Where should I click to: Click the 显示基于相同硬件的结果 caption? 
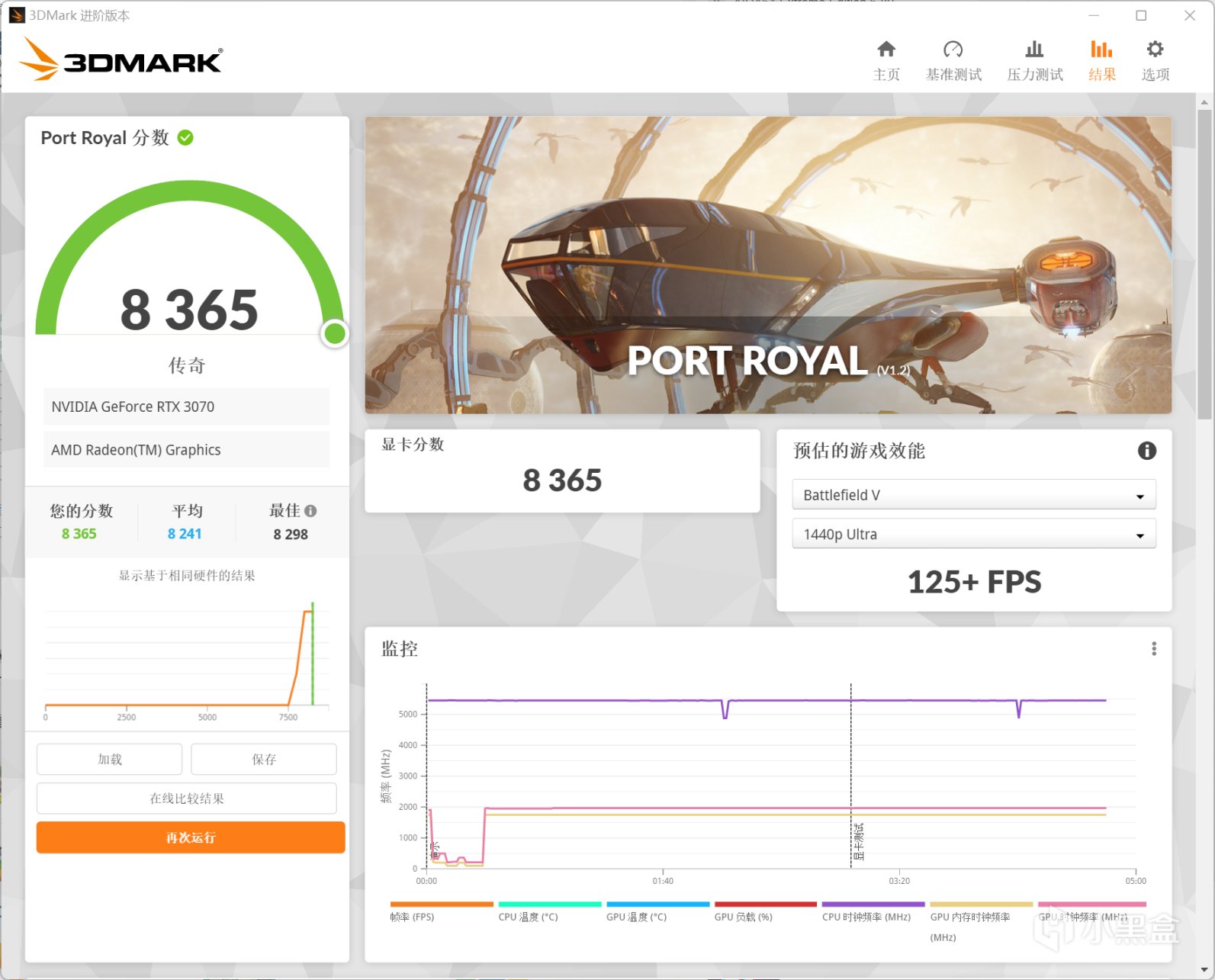click(187, 576)
